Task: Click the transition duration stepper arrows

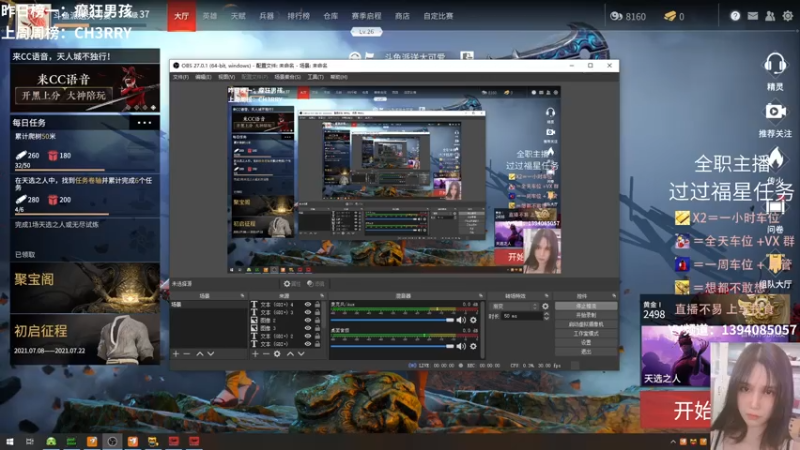Action: point(546,316)
